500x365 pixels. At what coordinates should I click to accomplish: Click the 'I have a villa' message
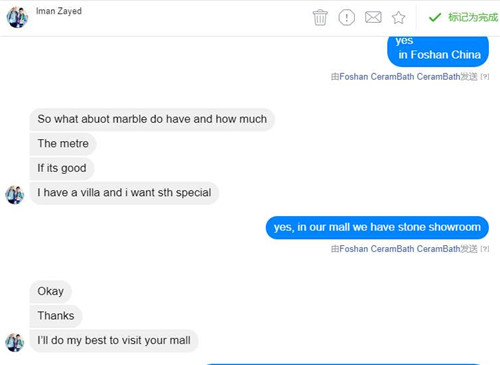click(124, 193)
